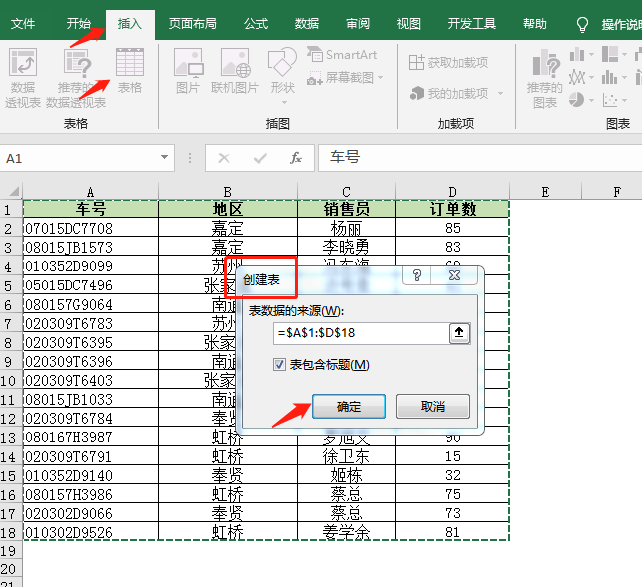Toggle the 表包含标题 checkbox

click(279, 364)
